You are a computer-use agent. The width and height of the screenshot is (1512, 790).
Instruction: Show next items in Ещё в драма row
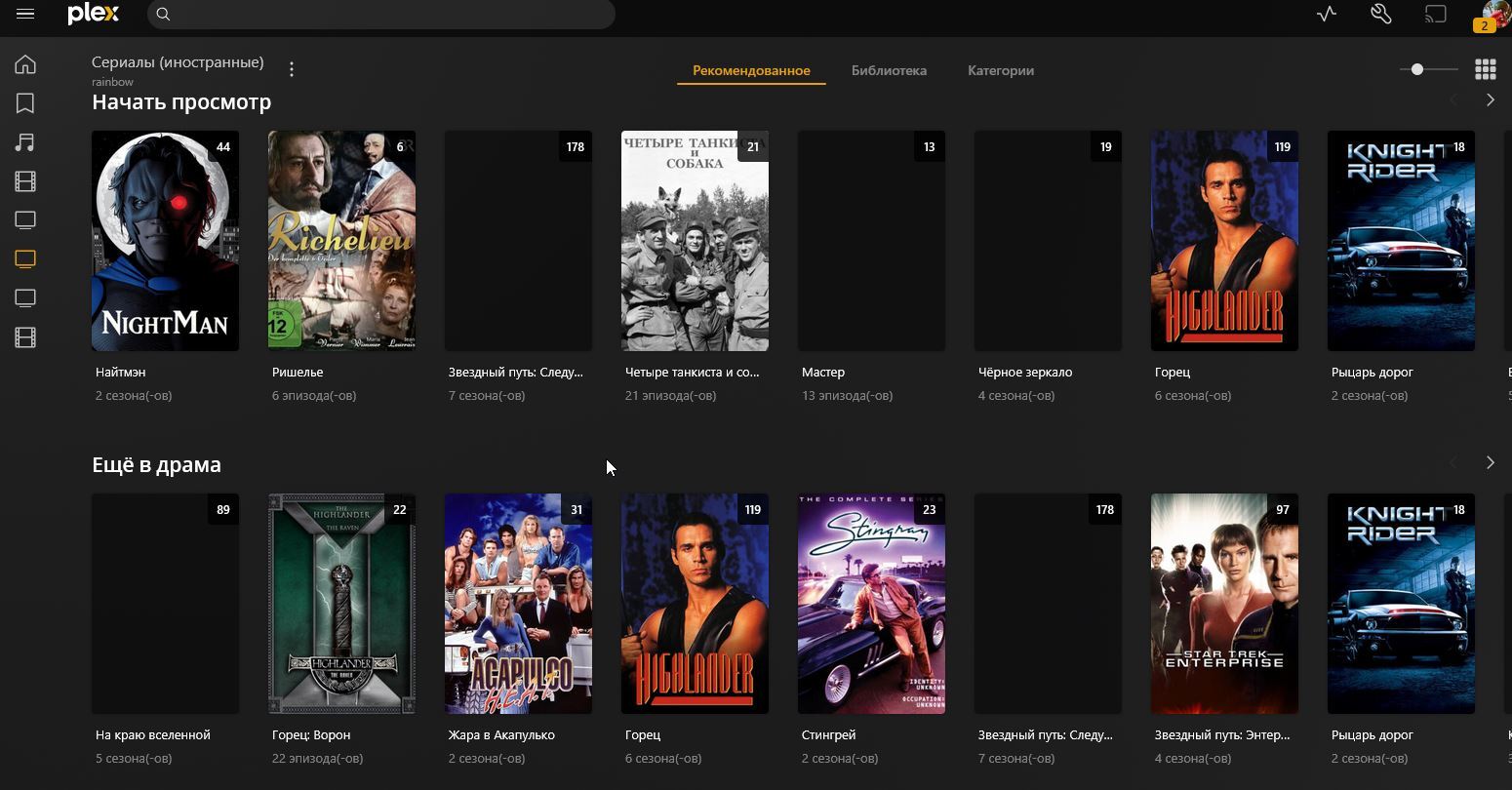(x=1490, y=462)
